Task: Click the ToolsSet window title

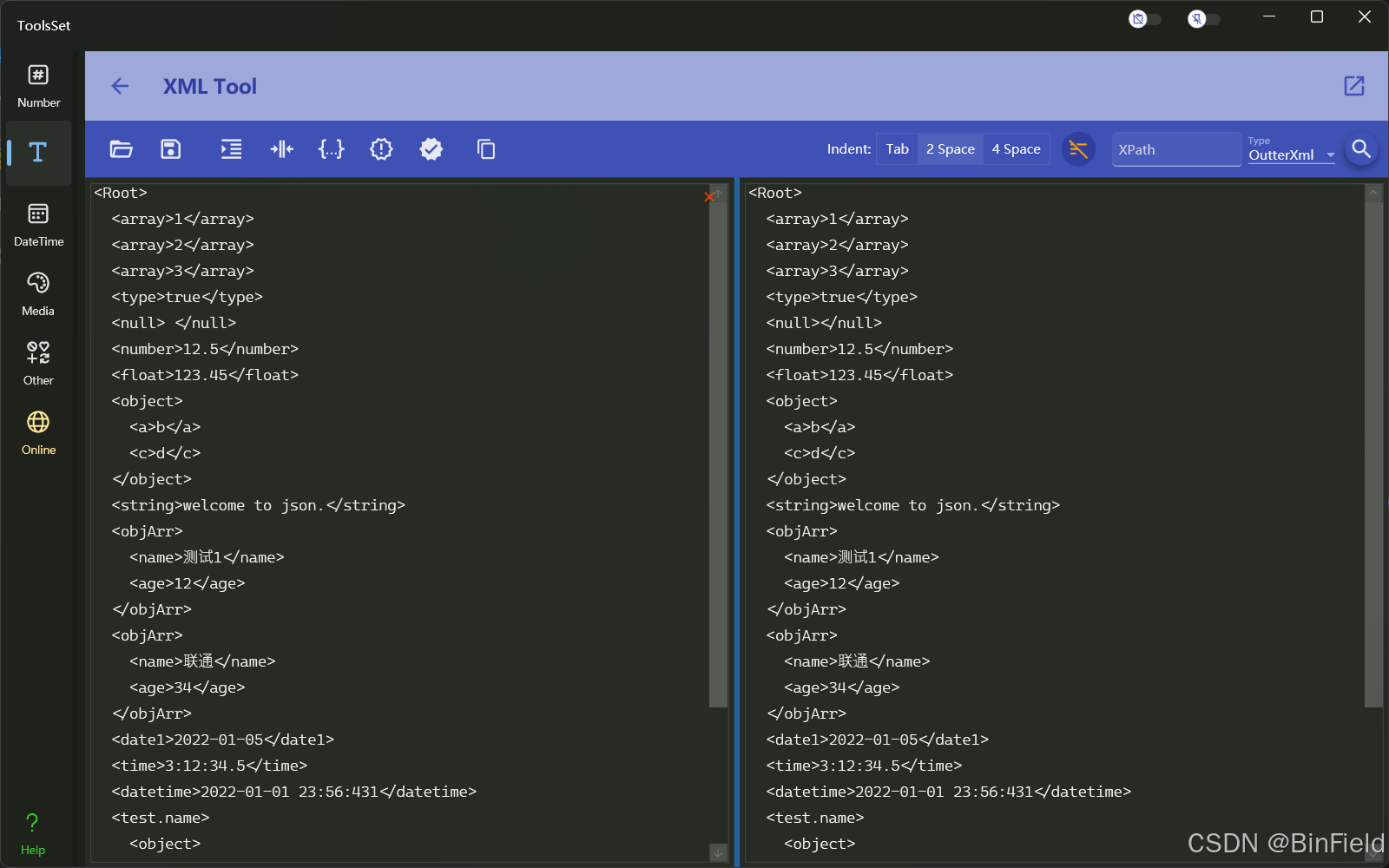Action: tap(43, 25)
